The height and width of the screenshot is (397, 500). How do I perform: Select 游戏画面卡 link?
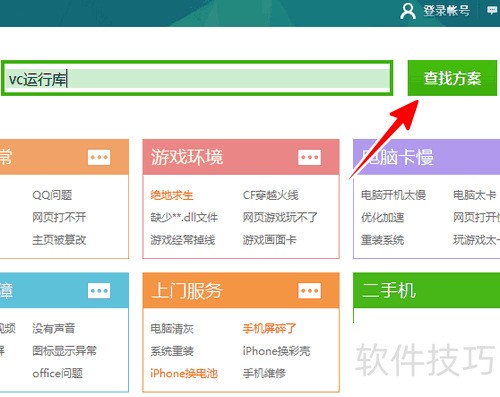coord(269,240)
